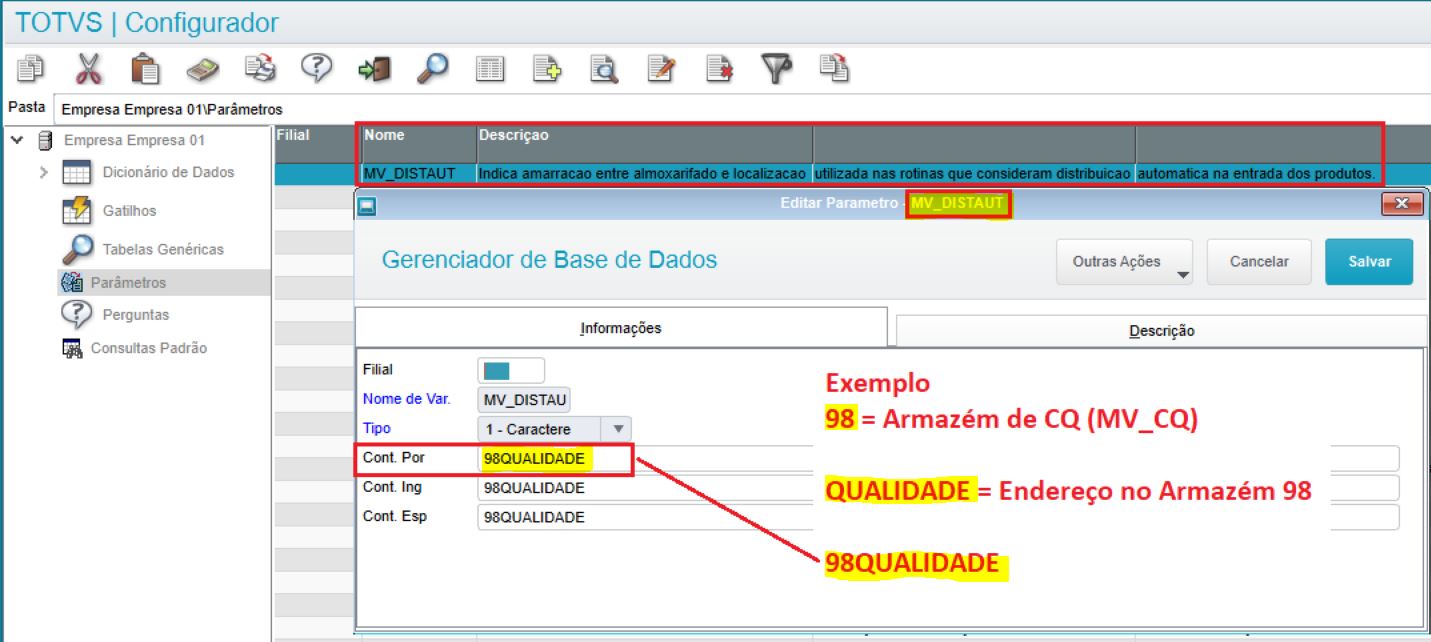Click the Cancelar button
This screenshot has height=642, width=1431.
click(1259, 262)
